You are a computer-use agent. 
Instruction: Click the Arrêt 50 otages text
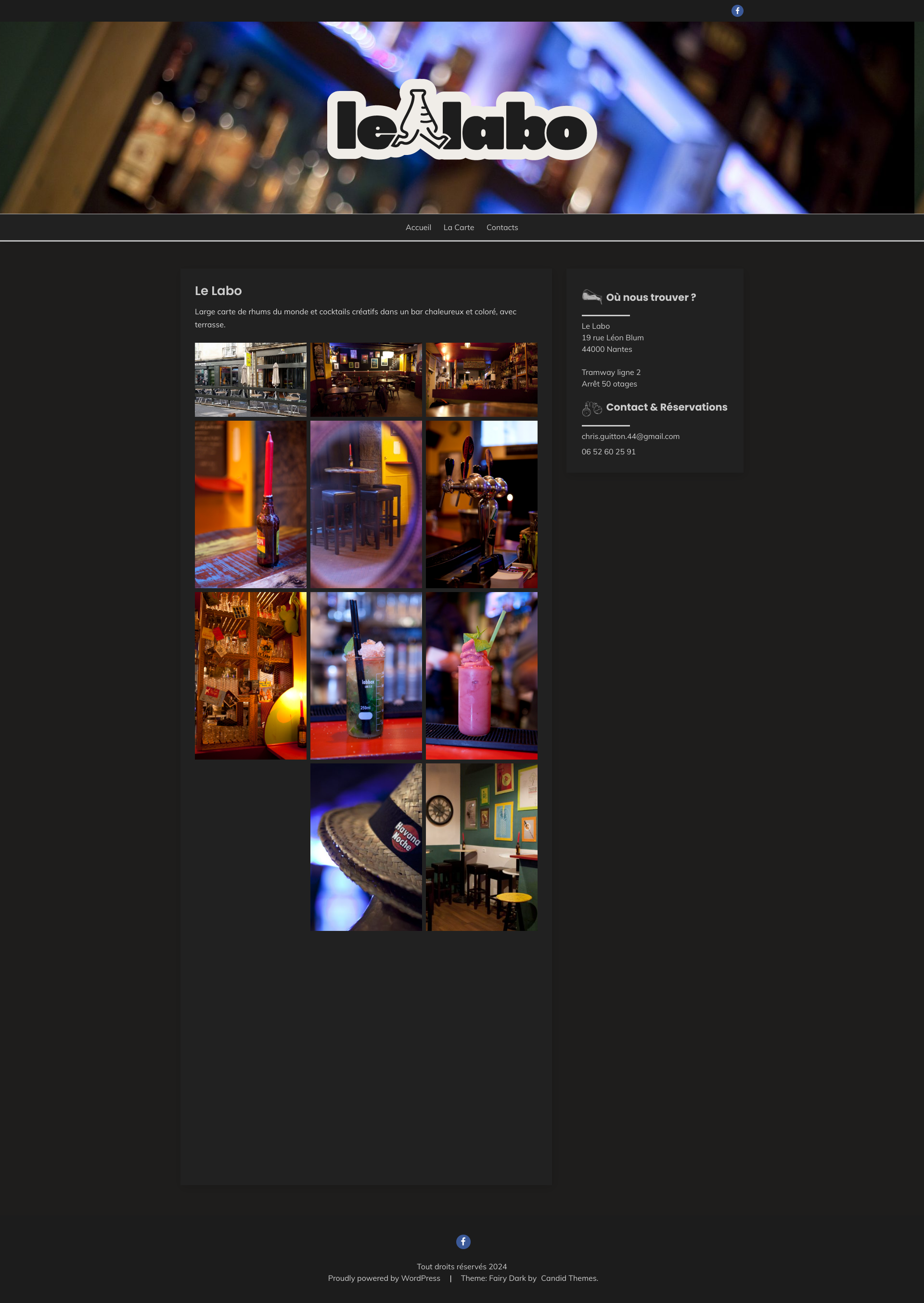pyautogui.click(x=609, y=384)
